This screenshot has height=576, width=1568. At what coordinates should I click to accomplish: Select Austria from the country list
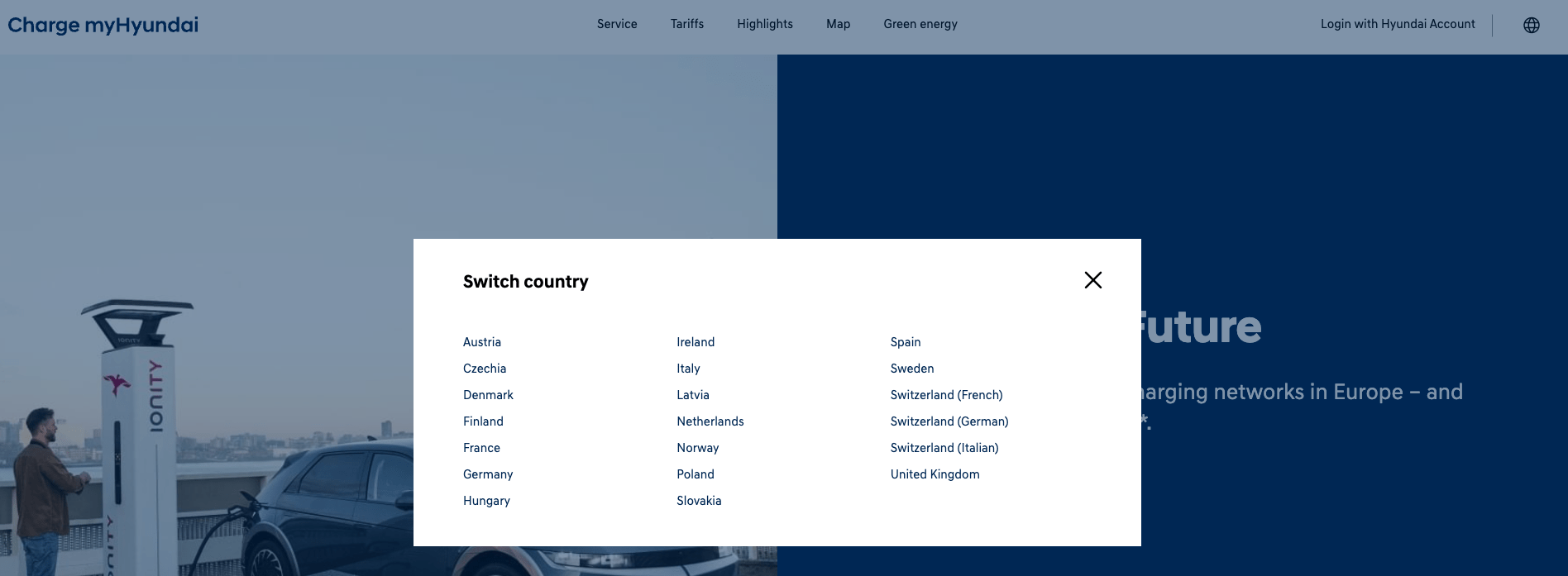click(482, 342)
